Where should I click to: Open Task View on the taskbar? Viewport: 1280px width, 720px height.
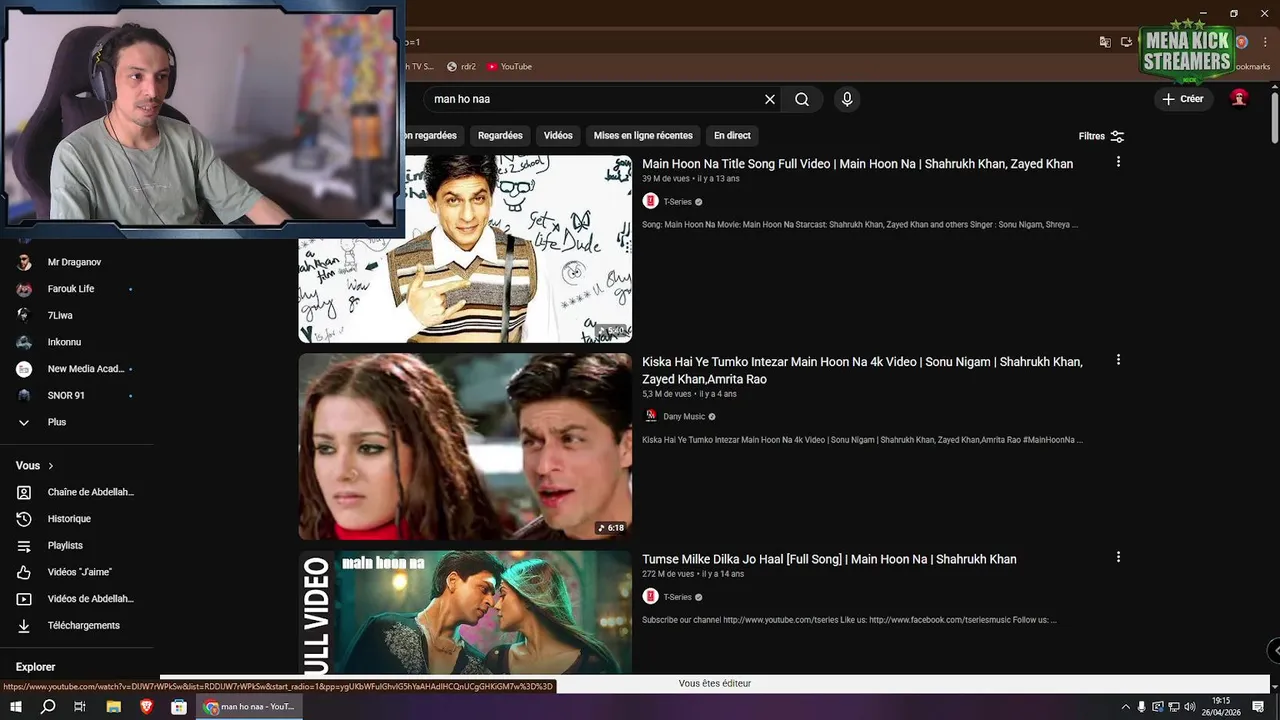pyautogui.click(x=80, y=707)
